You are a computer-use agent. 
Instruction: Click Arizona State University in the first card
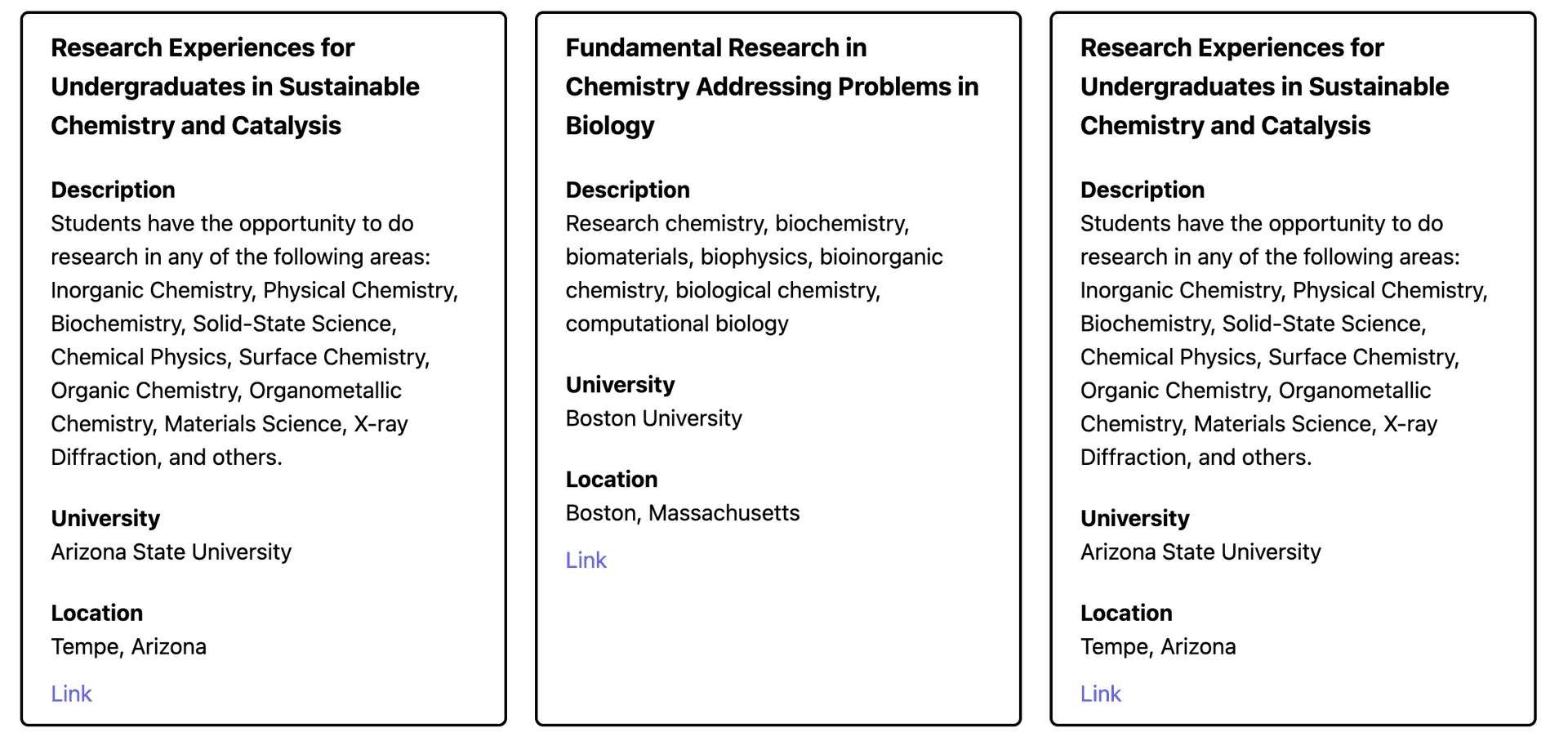(171, 552)
